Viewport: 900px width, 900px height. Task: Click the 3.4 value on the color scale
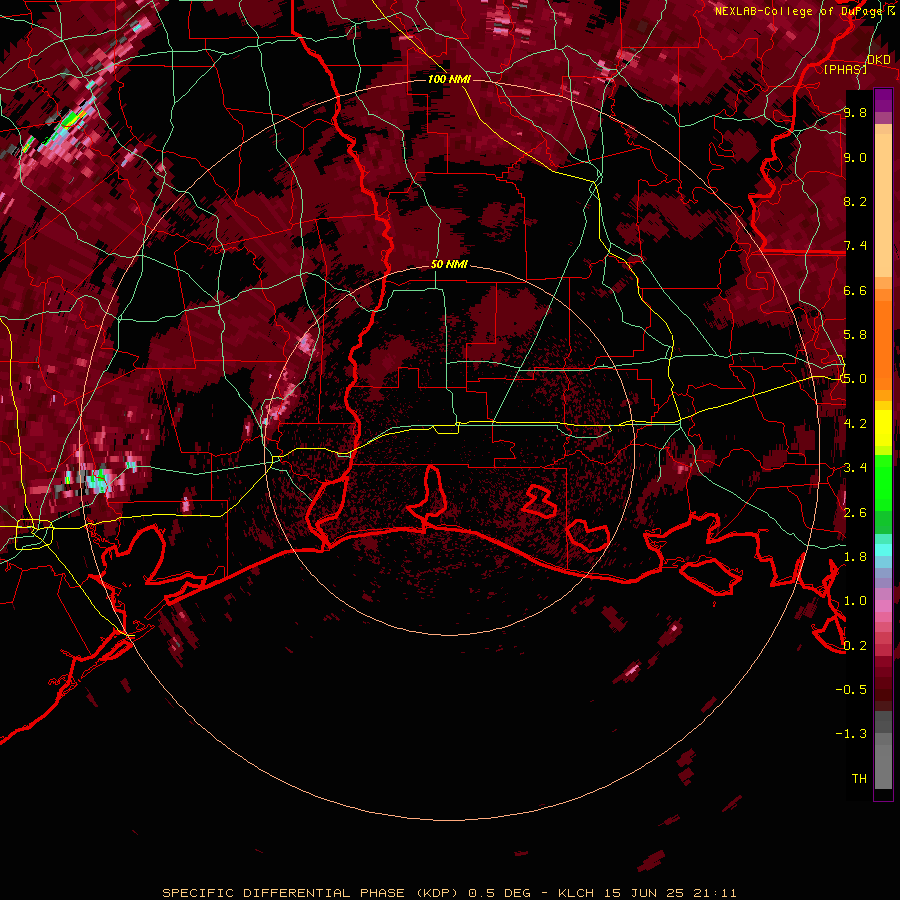[855, 468]
